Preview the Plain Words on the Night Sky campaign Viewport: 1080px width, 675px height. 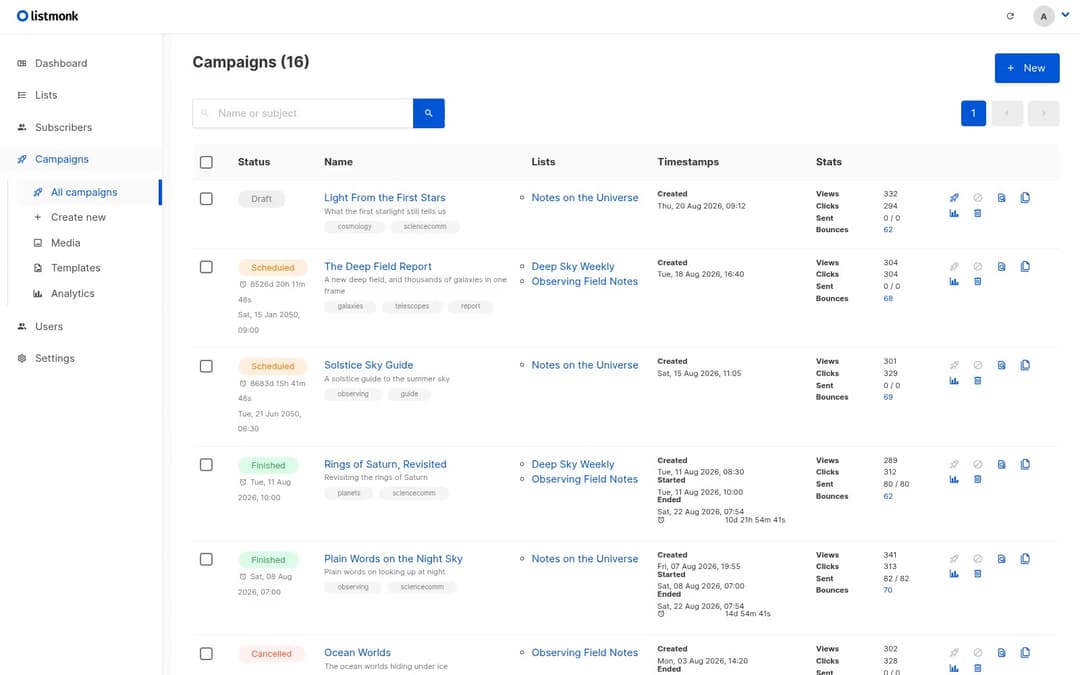point(1001,559)
